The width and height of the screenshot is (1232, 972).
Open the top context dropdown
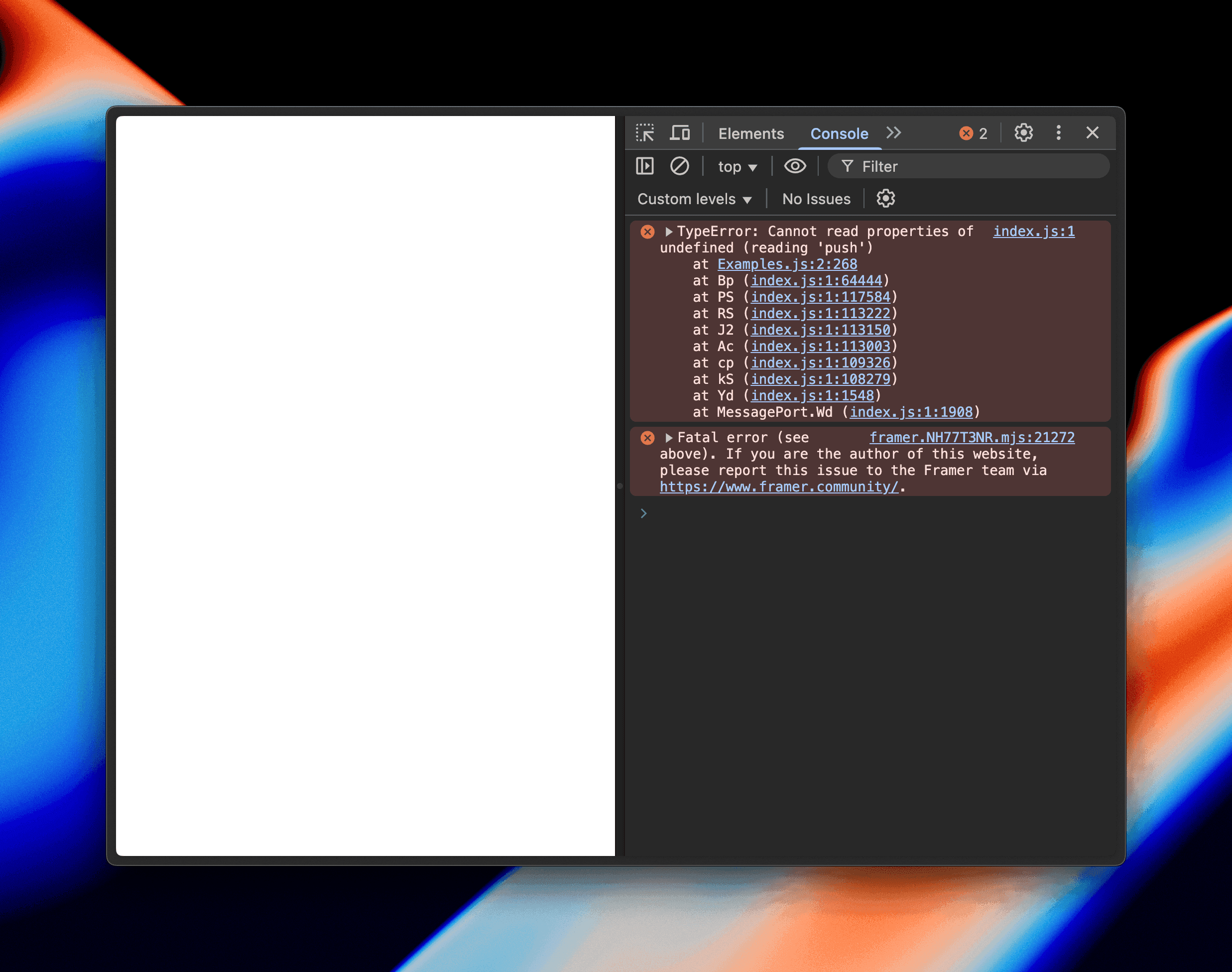pyautogui.click(x=737, y=167)
